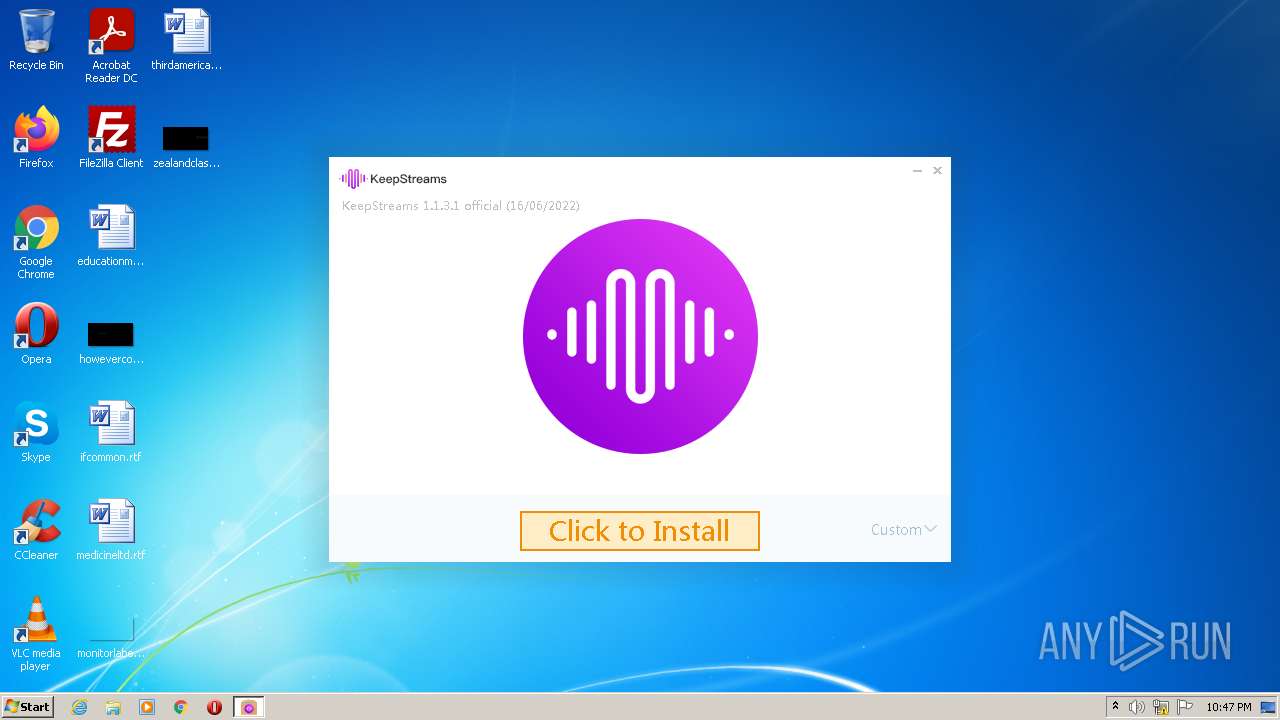The height and width of the screenshot is (720, 1280).
Task: Open Internet Explorer from the taskbar
Action: (x=80, y=707)
